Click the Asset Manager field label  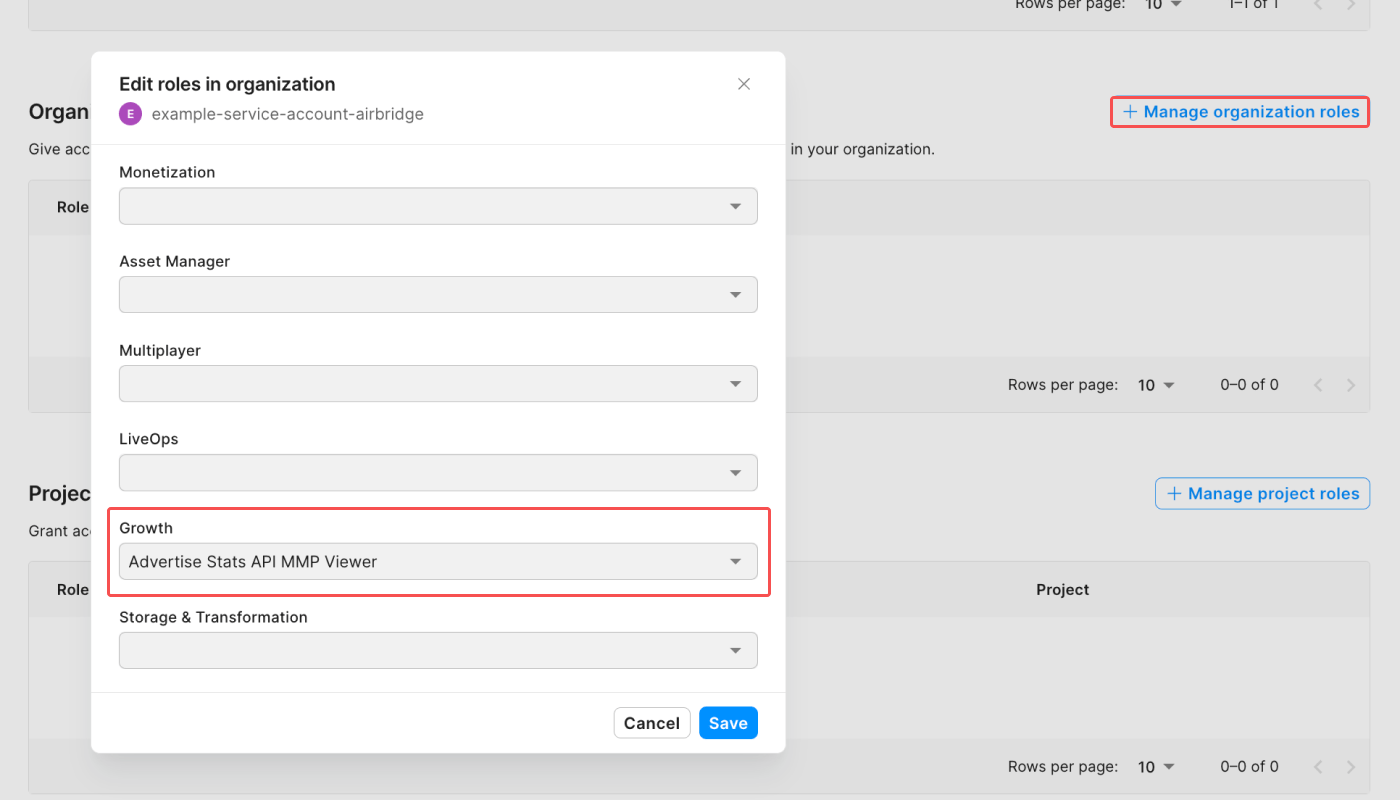point(174,261)
